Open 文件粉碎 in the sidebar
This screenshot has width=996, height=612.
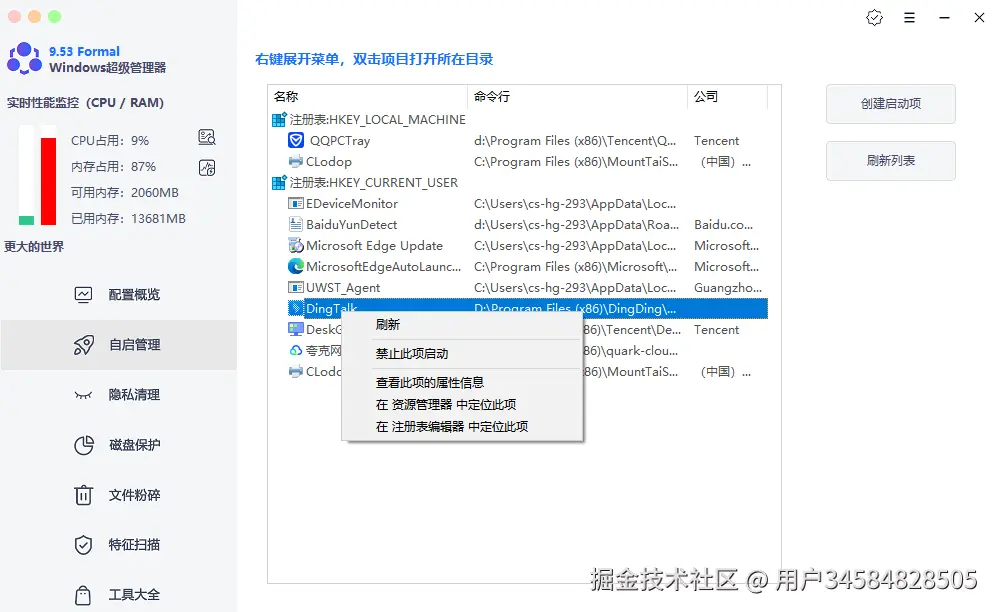[x=119, y=494]
